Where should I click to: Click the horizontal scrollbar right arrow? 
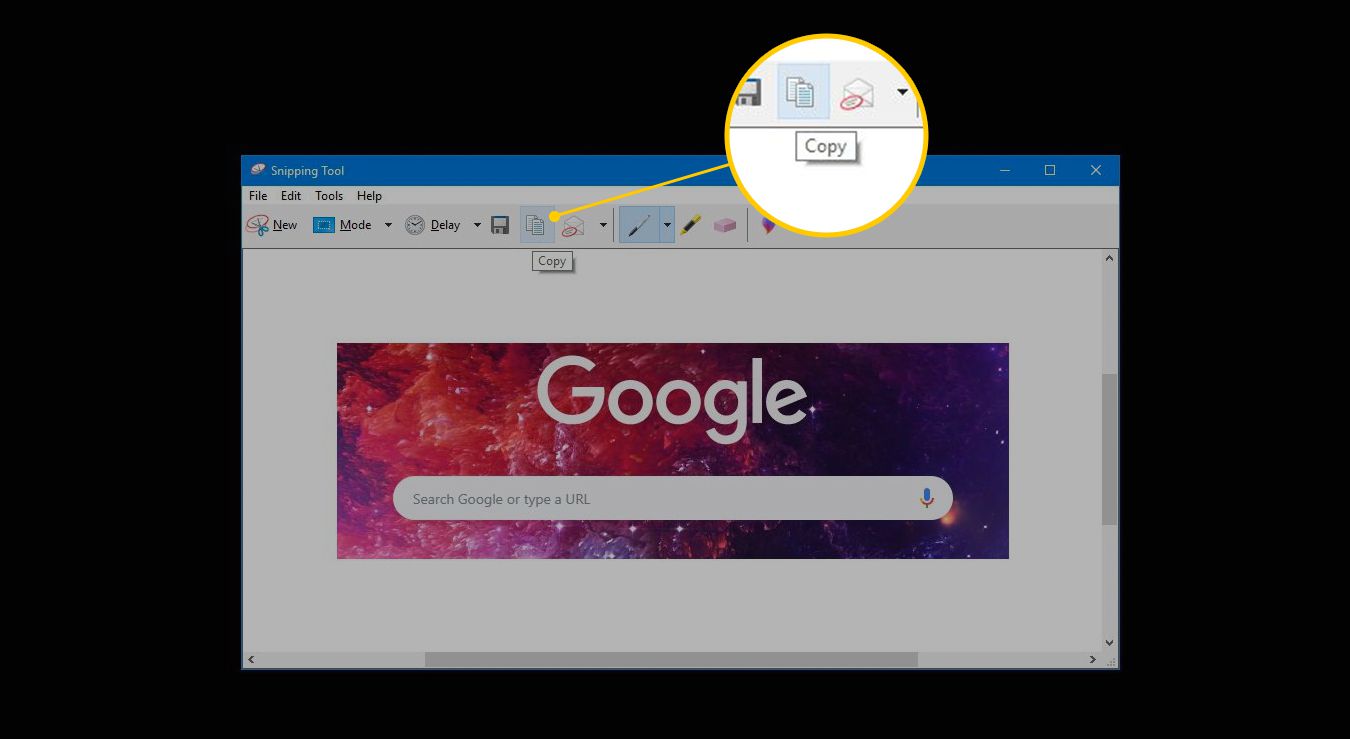point(1093,660)
